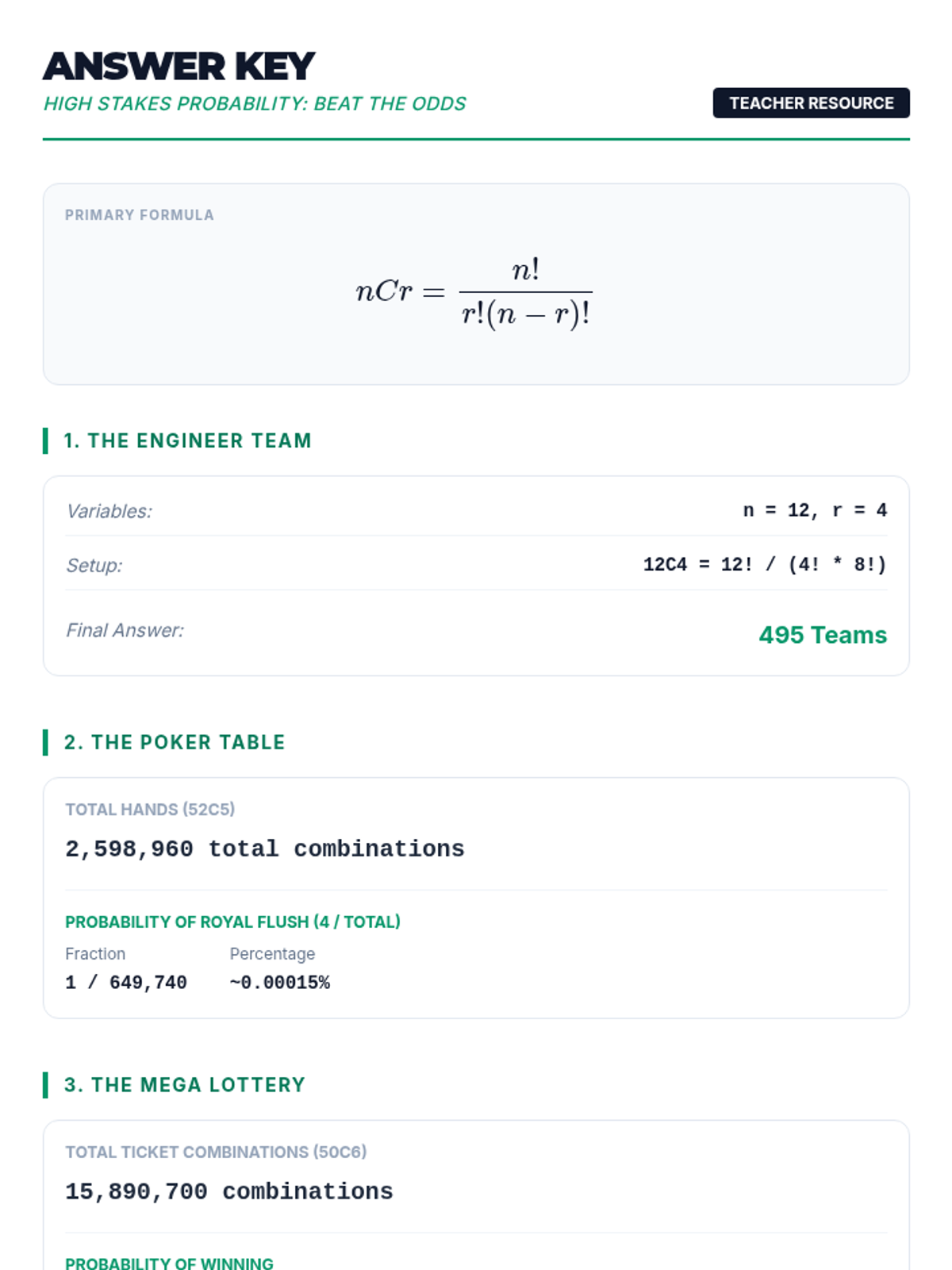Click the Total Ticket Combinations (50C6) label
The width and height of the screenshot is (952, 1270).
pos(216,1152)
